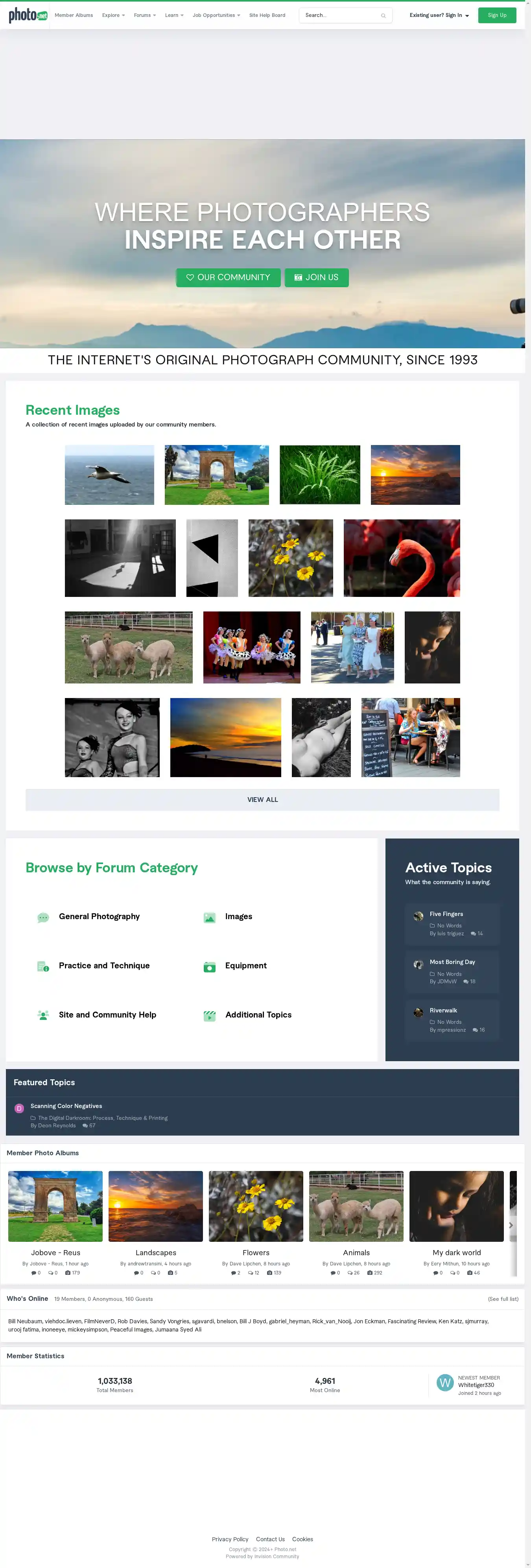Advance the Member Photo Albums carousel arrow
This screenshot has width=531, height=1568.
point(511,1225)
